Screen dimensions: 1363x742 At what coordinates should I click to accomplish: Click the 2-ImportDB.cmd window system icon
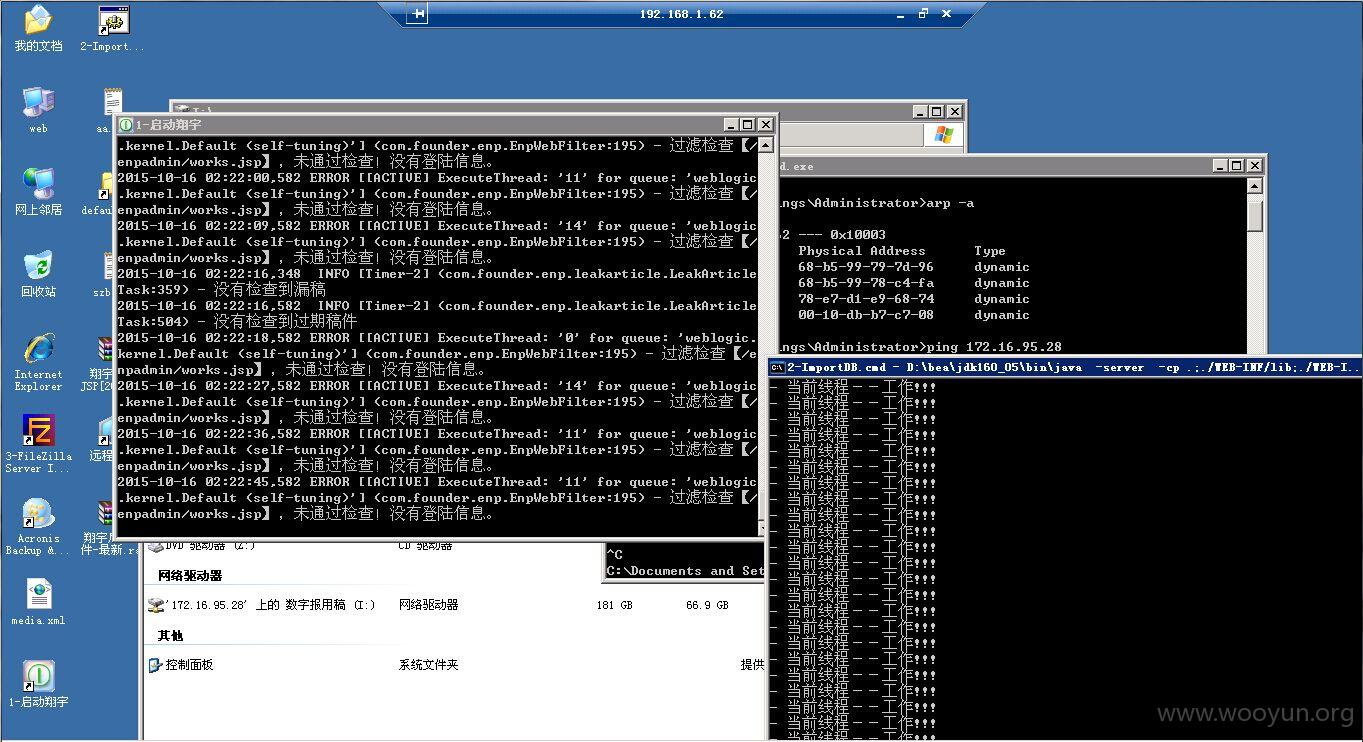pyautogui.click(x=777, y=367)
